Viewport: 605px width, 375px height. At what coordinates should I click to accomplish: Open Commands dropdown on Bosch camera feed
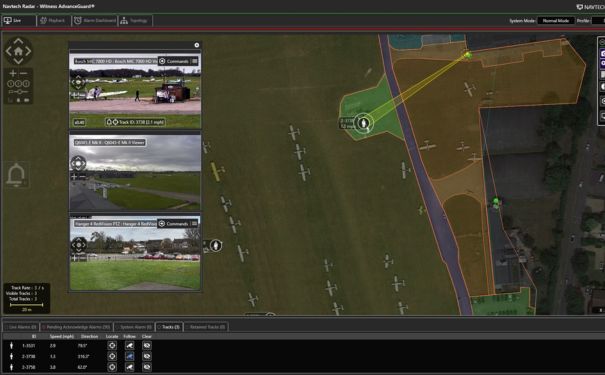coord(174,61)
